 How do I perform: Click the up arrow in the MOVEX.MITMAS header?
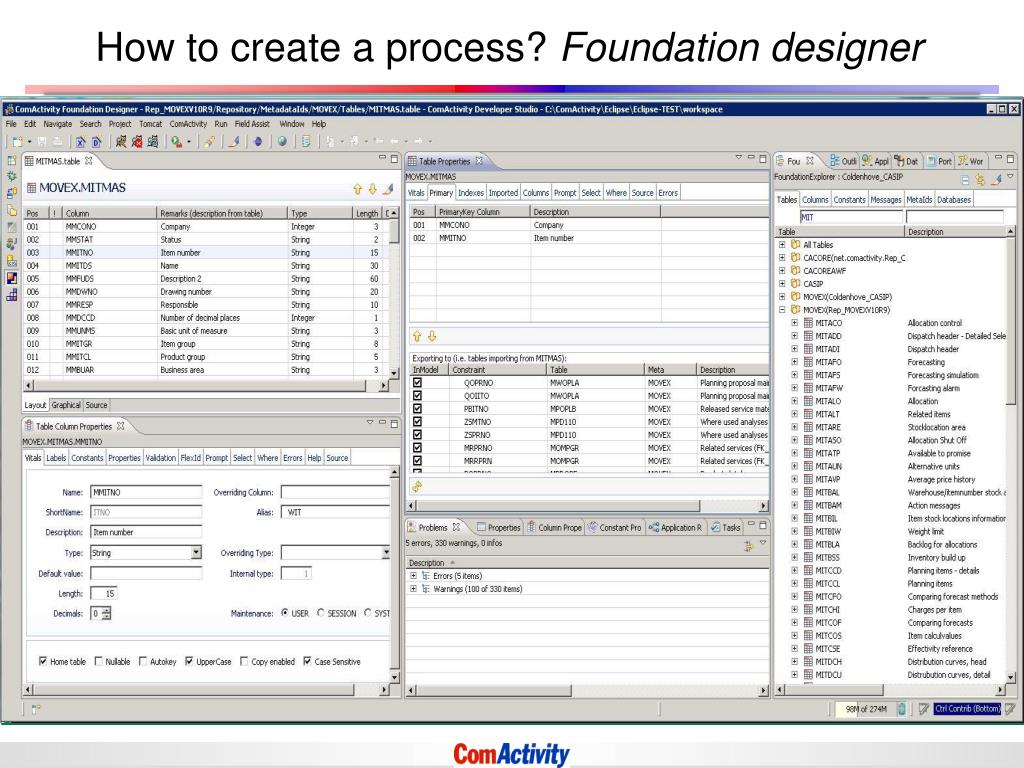click(357, 189)
